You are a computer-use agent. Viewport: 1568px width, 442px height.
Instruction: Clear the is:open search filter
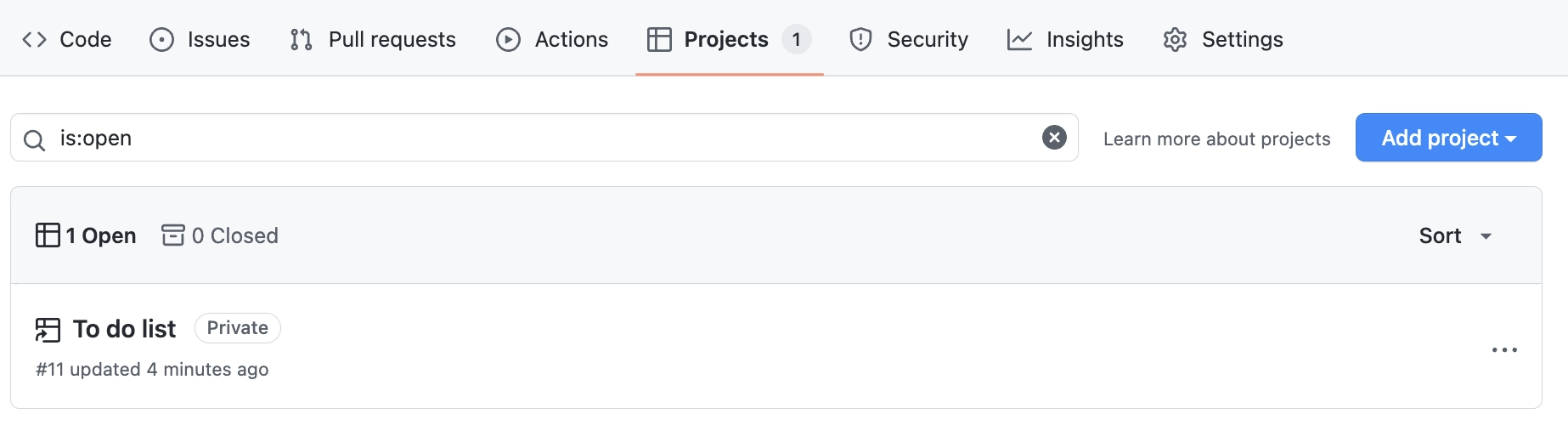tap(1054, 137)
